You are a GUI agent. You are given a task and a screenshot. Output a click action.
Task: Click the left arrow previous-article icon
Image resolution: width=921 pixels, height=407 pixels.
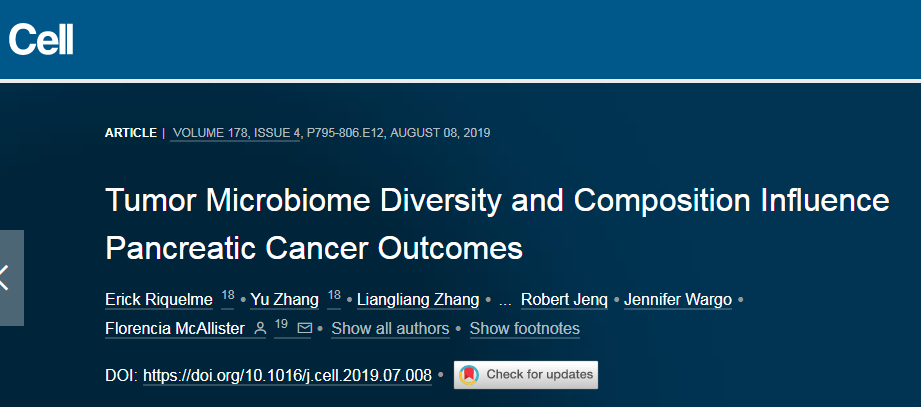[5, 278]
